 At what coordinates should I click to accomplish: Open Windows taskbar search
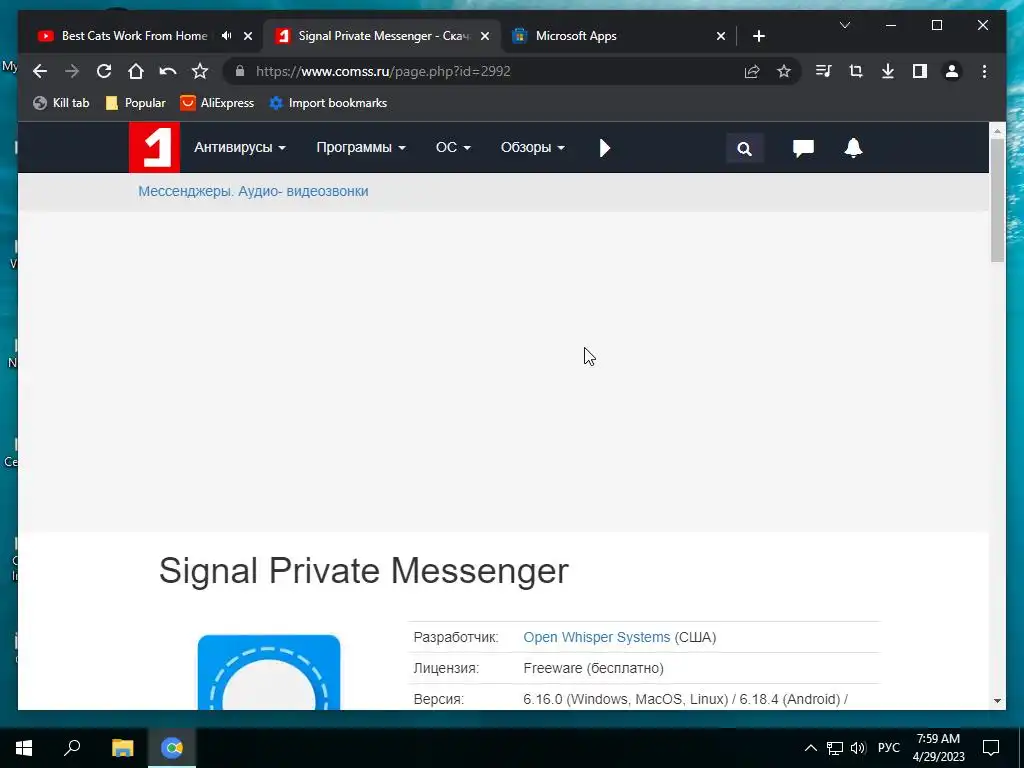[x=72, y=748]
